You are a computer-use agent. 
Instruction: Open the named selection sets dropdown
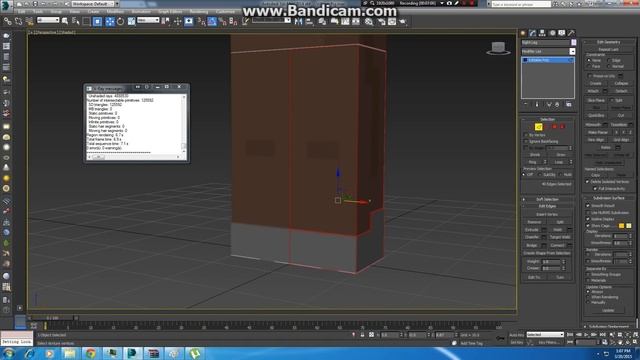(271, 20)
